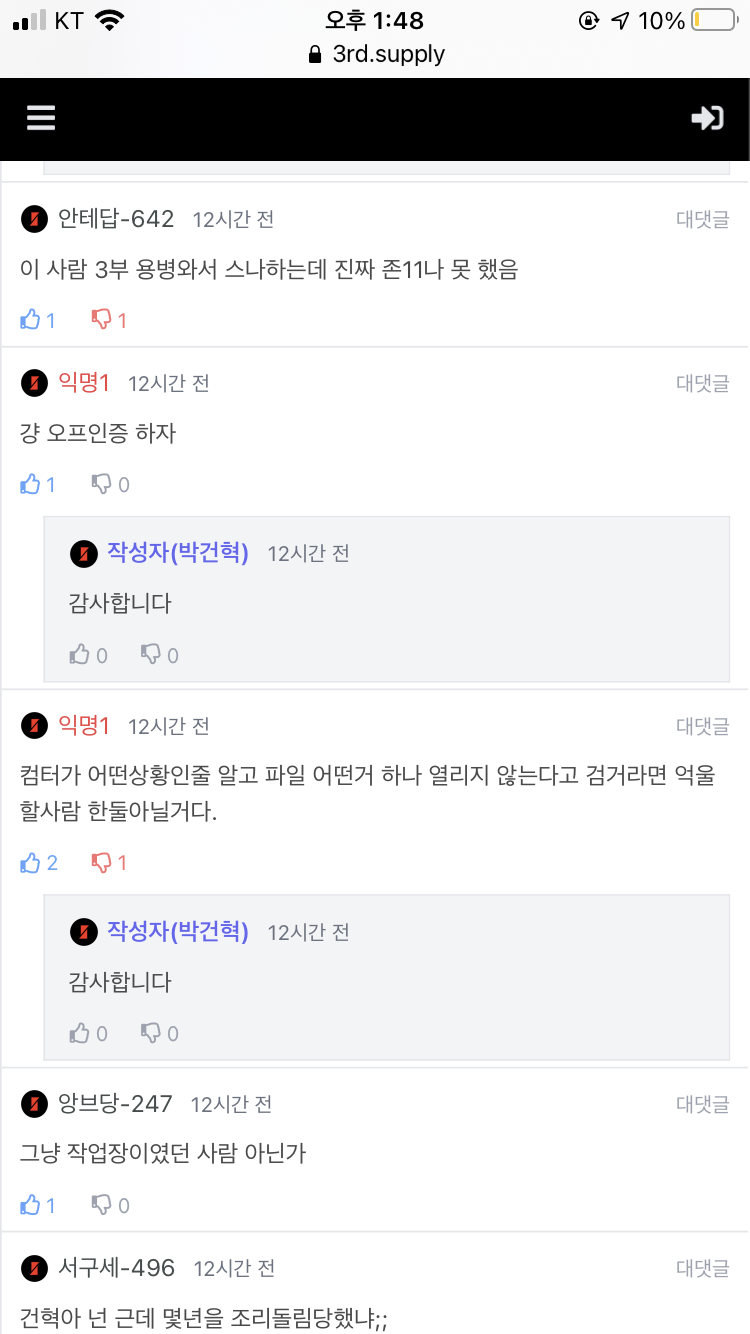Tap the 안테답-642 username
Image resolution: width=750 pixels, height=1334 pixels.
(x=116, y=219)
